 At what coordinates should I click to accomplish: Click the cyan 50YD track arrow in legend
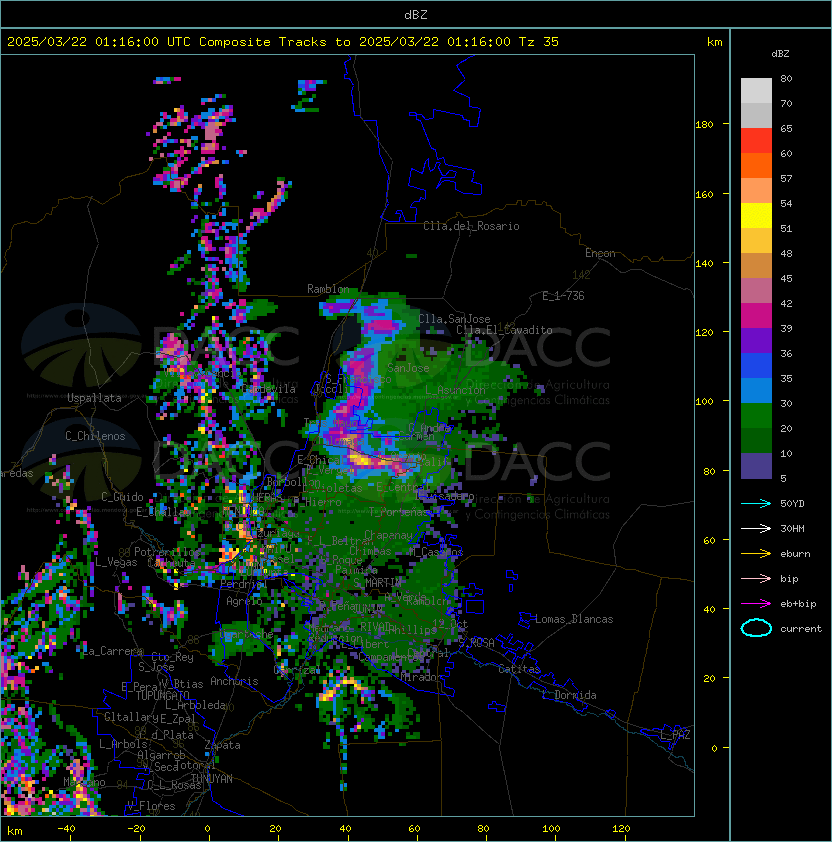(x=756, y=504)
